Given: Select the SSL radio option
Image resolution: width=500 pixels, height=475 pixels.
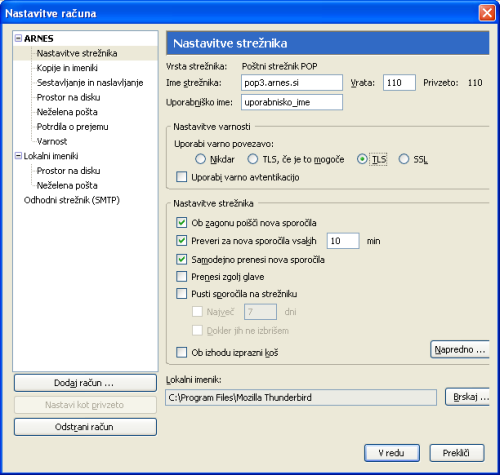Looking at the screenshot, I should click(404, 159).
